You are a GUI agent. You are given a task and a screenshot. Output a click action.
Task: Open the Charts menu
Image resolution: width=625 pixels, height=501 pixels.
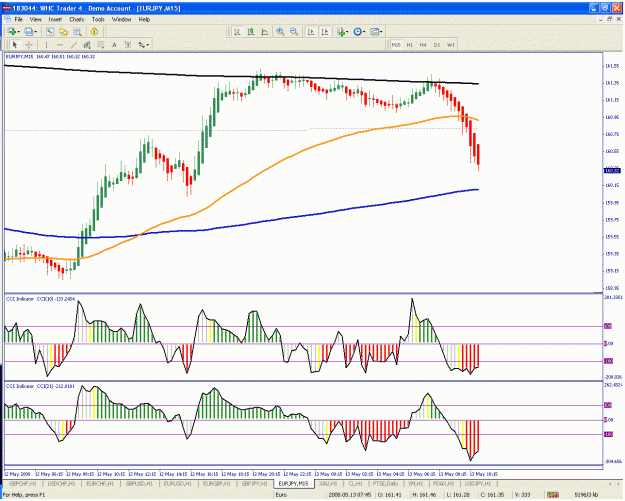tap(77, 19)
